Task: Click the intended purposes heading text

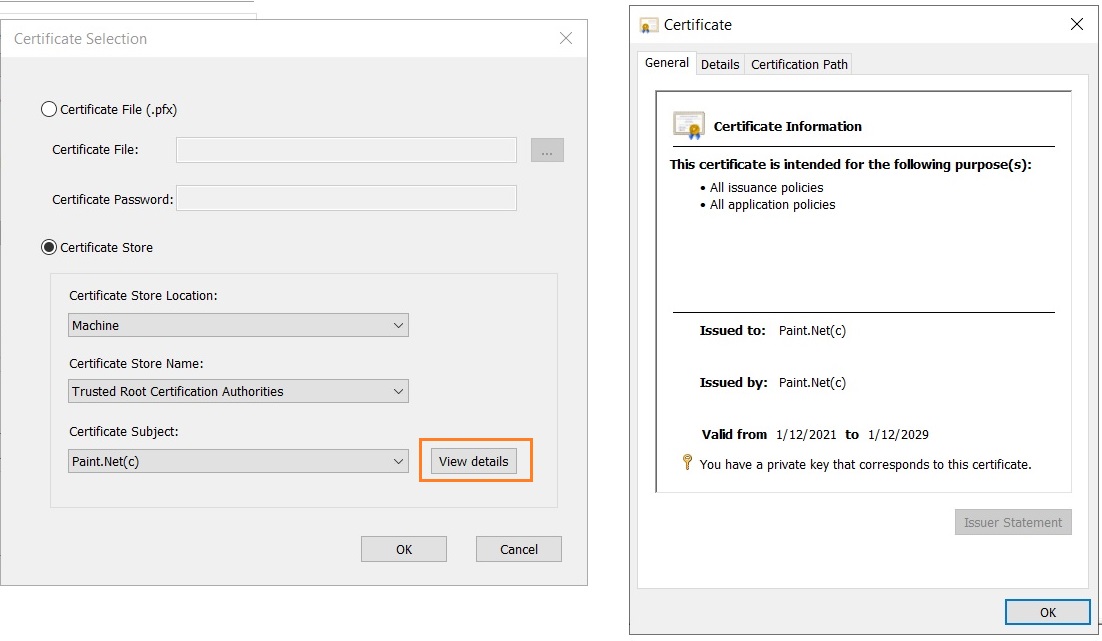Action: click(850, 164)
